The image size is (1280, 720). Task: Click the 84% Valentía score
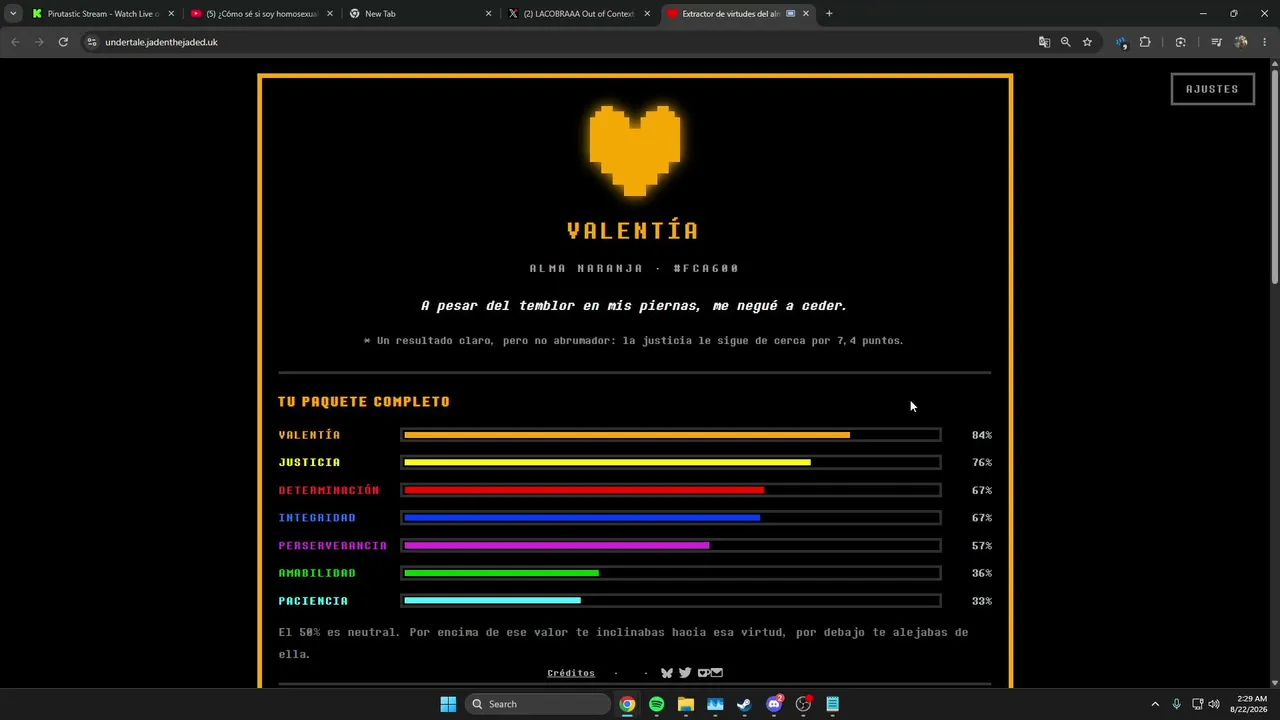point(982,435)
